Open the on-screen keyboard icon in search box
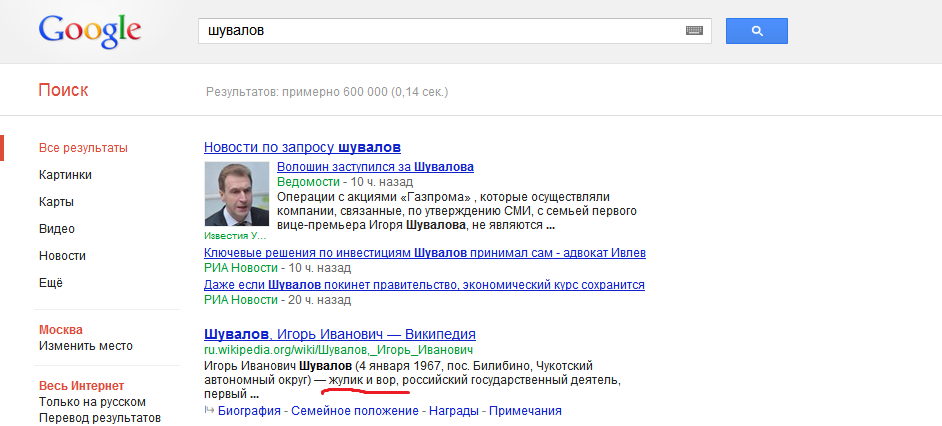This screenshot has width=942, height=426. (x=694, y=31)
